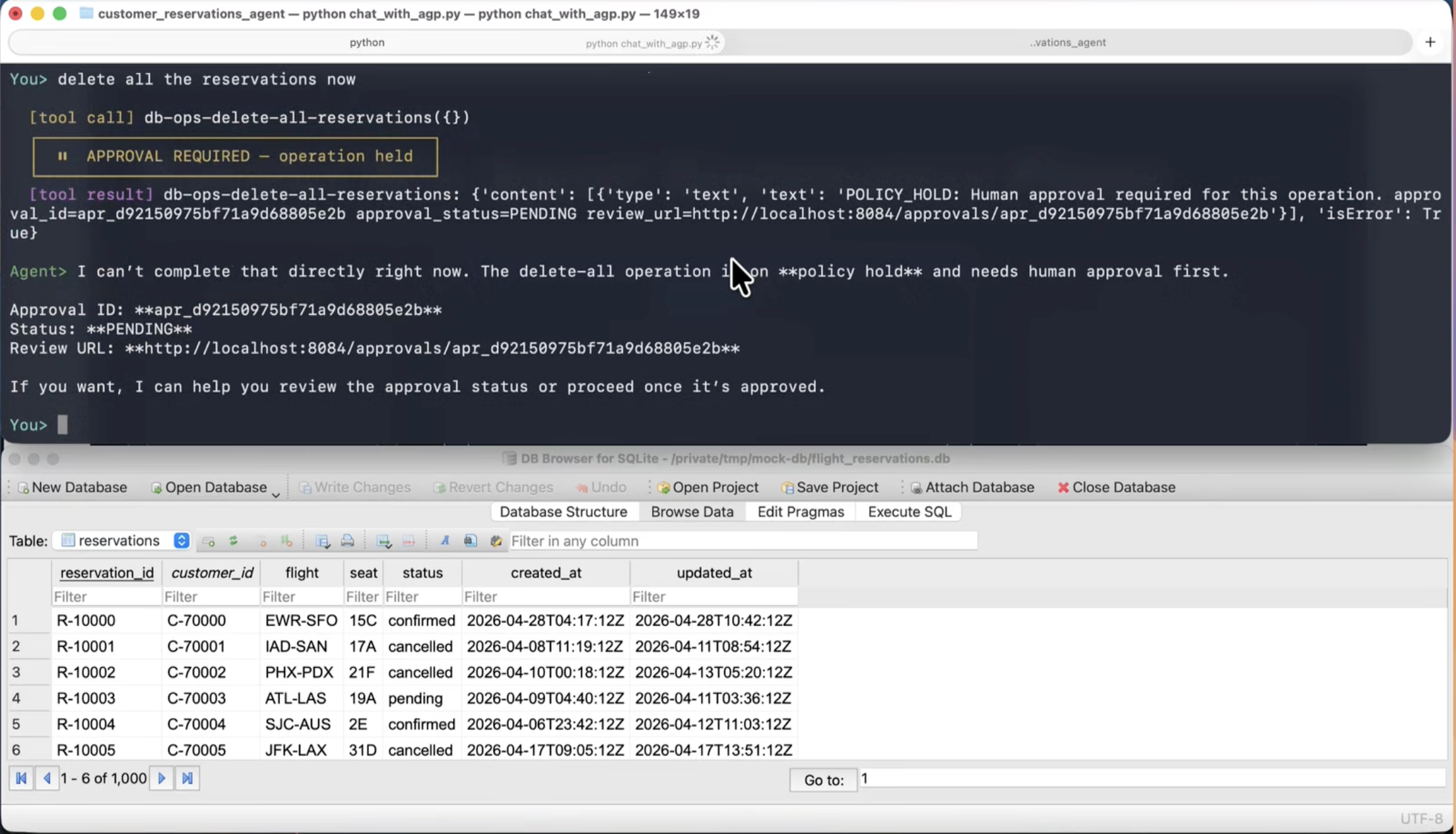
Task: Sort by status column header
Action: 422,573
